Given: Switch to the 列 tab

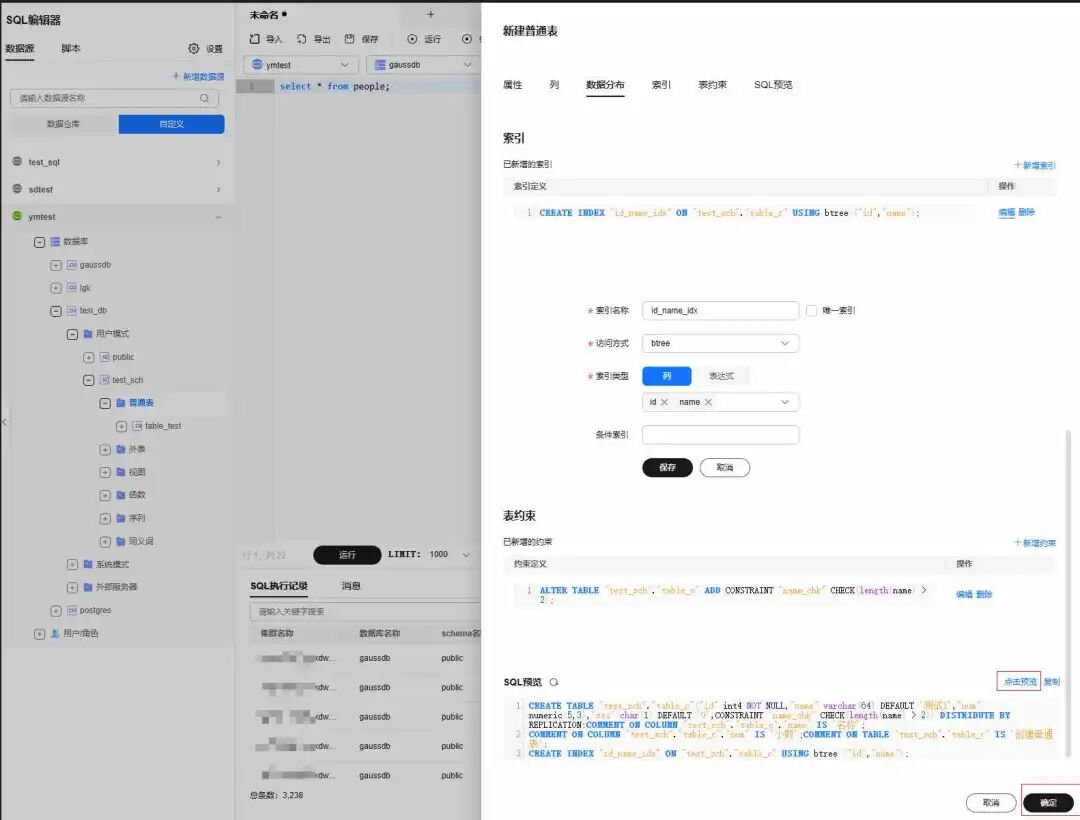Looking at the screenshot, I should pos(554,85).
